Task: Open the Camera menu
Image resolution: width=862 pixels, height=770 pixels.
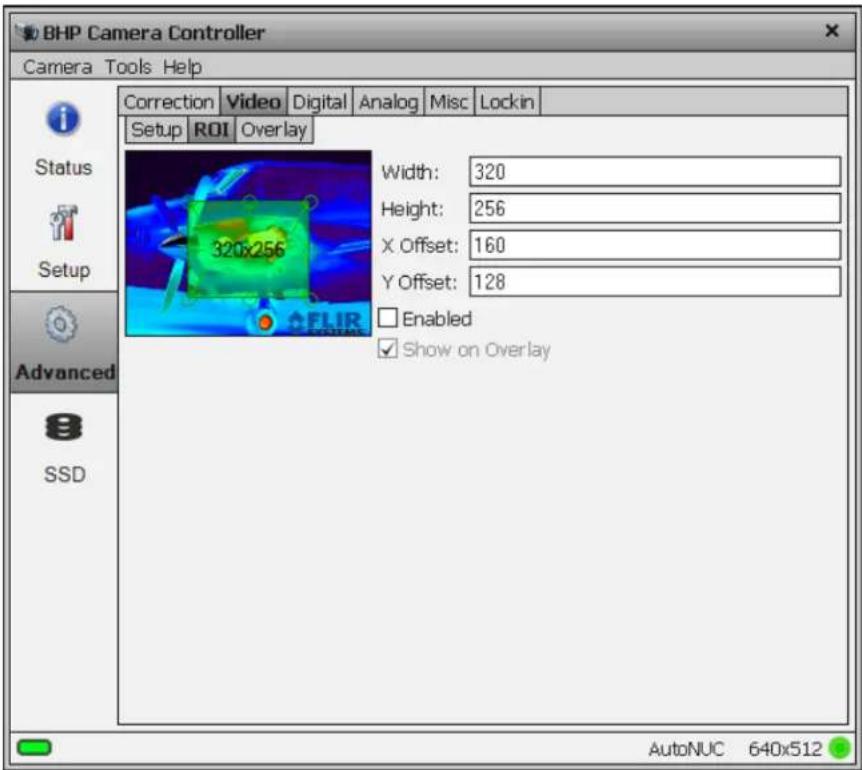Action: click(x=57, y=67)
